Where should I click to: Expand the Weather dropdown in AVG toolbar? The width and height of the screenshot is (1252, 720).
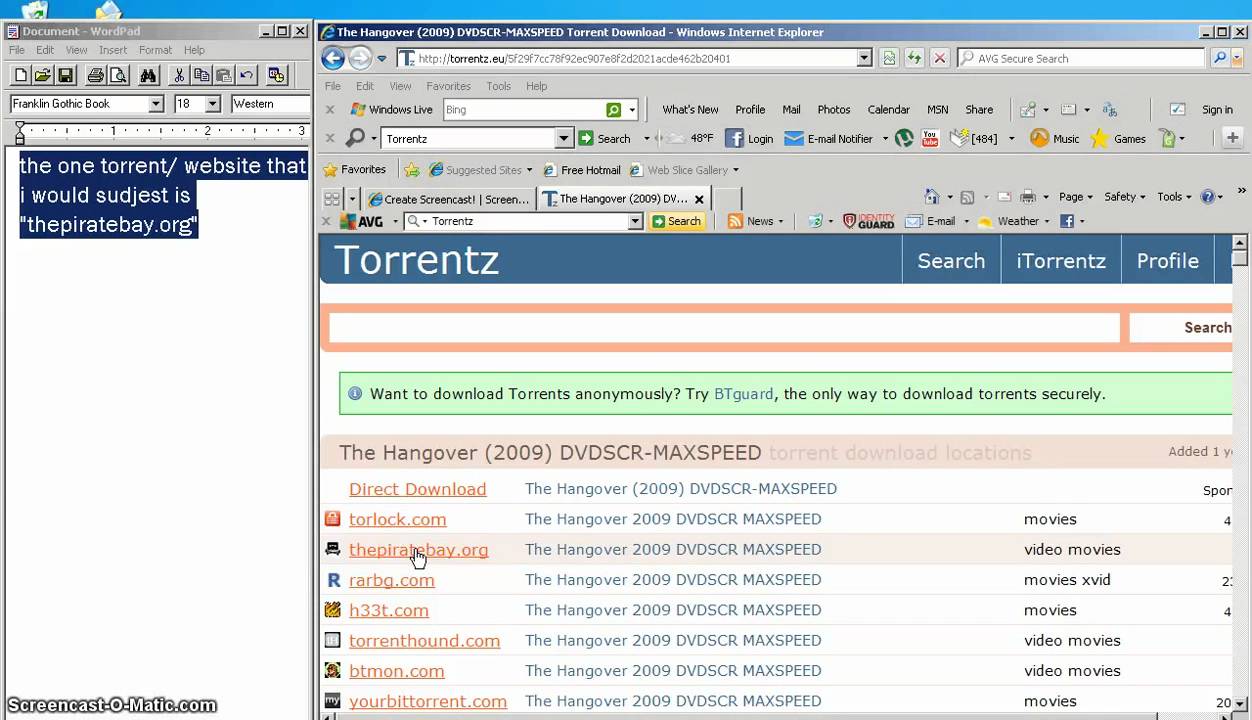[x=1049, y=221]
